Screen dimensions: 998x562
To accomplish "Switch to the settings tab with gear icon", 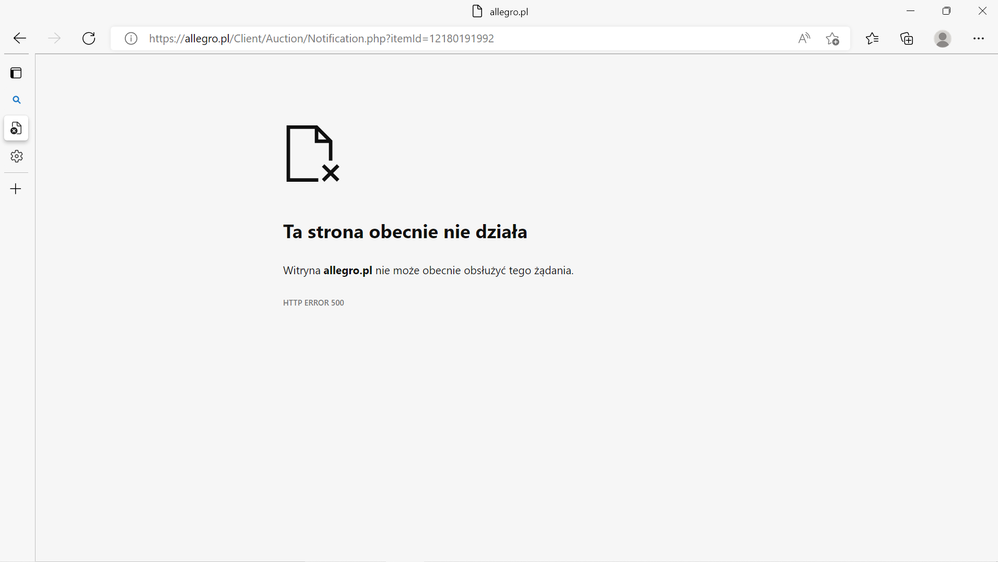I will [x=16, y=156].
